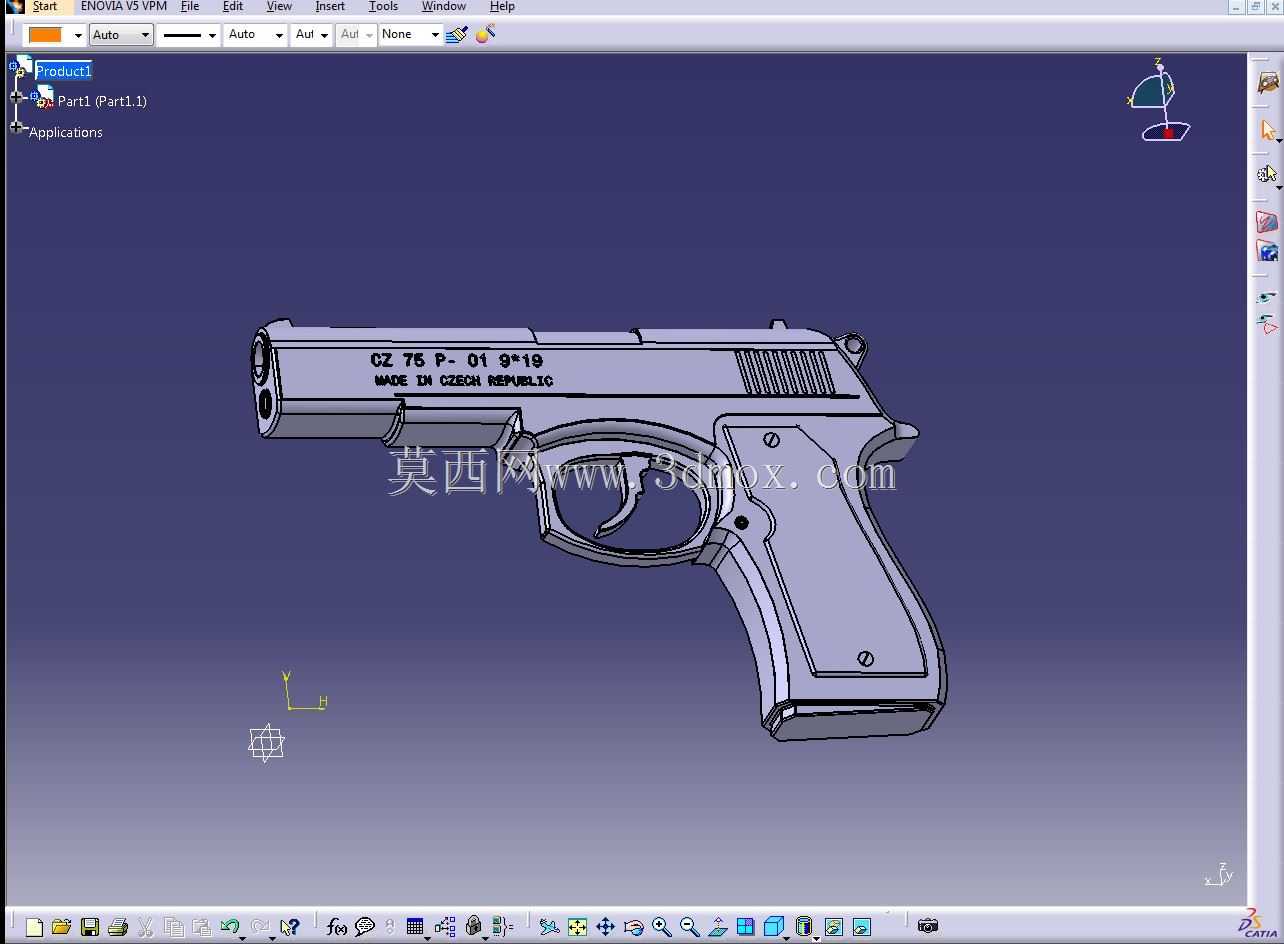Open the View menu
The width and height of the screenshot is (1284, 944).
coord(279,6)
